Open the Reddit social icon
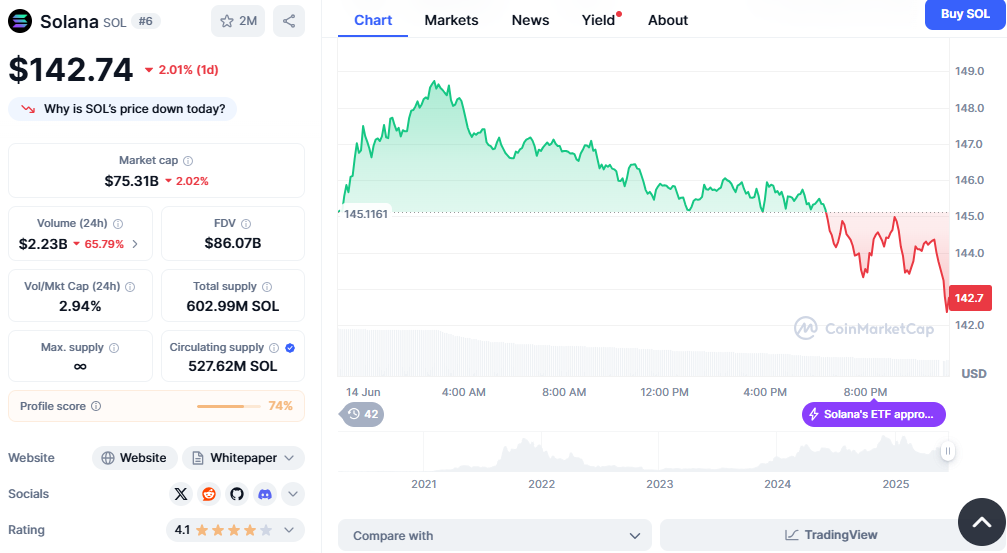Screen dimensions: 1007x553 (x=209, y=494)
